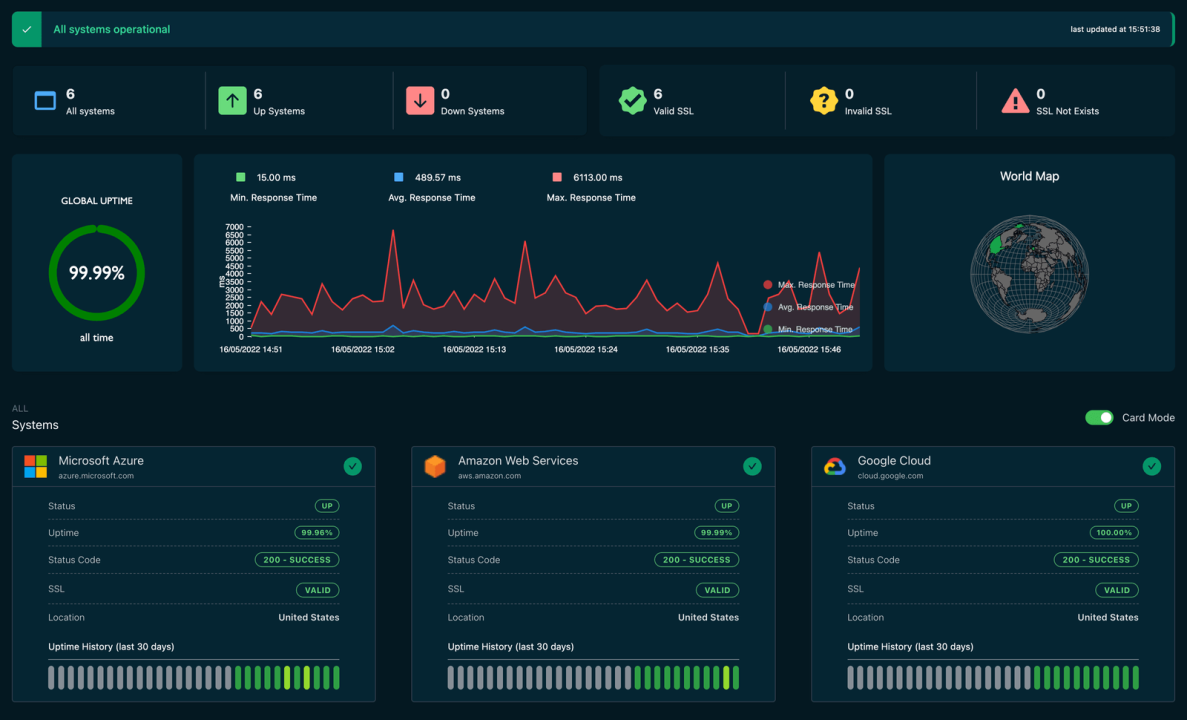Screen dimensions: 1187x720
Task: Click the green Up Systems arrow icon
Action: [x=232, y=101]
